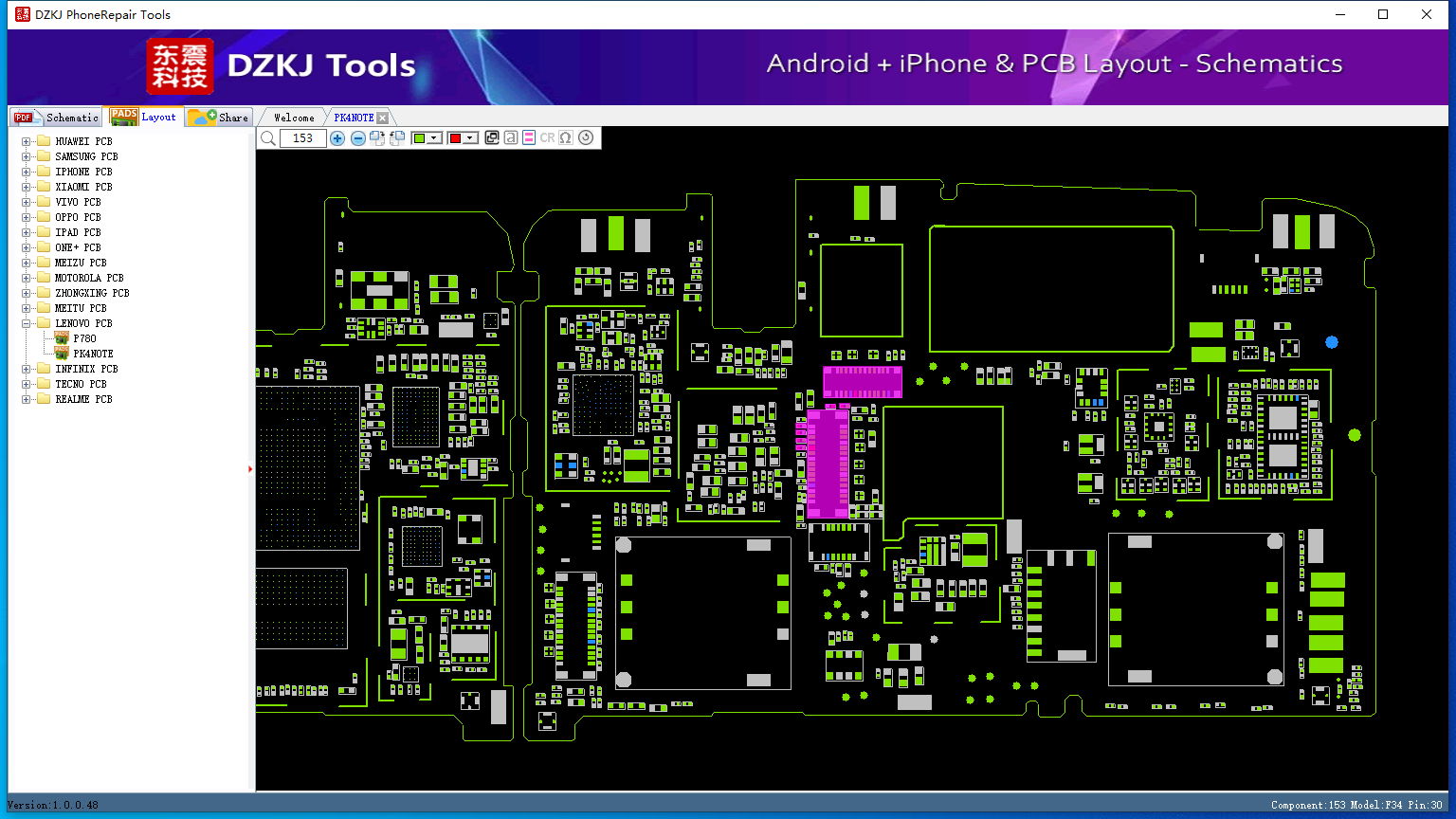Expand the XIAOMI PCB folder
Viewport: 1456px width, 819px height.
click(x=27, y=187)
